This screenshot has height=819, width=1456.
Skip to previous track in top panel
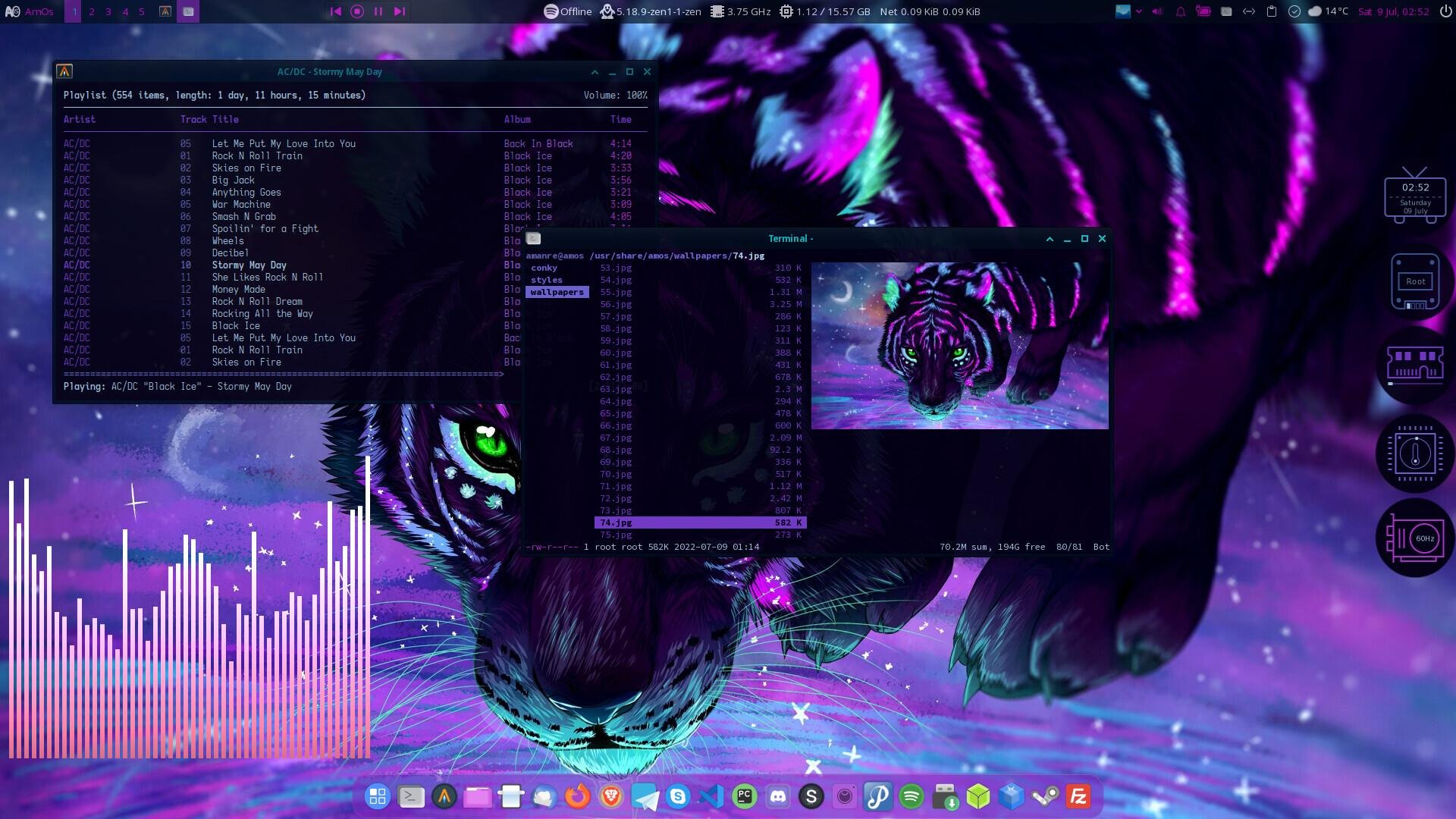[335, 11]
